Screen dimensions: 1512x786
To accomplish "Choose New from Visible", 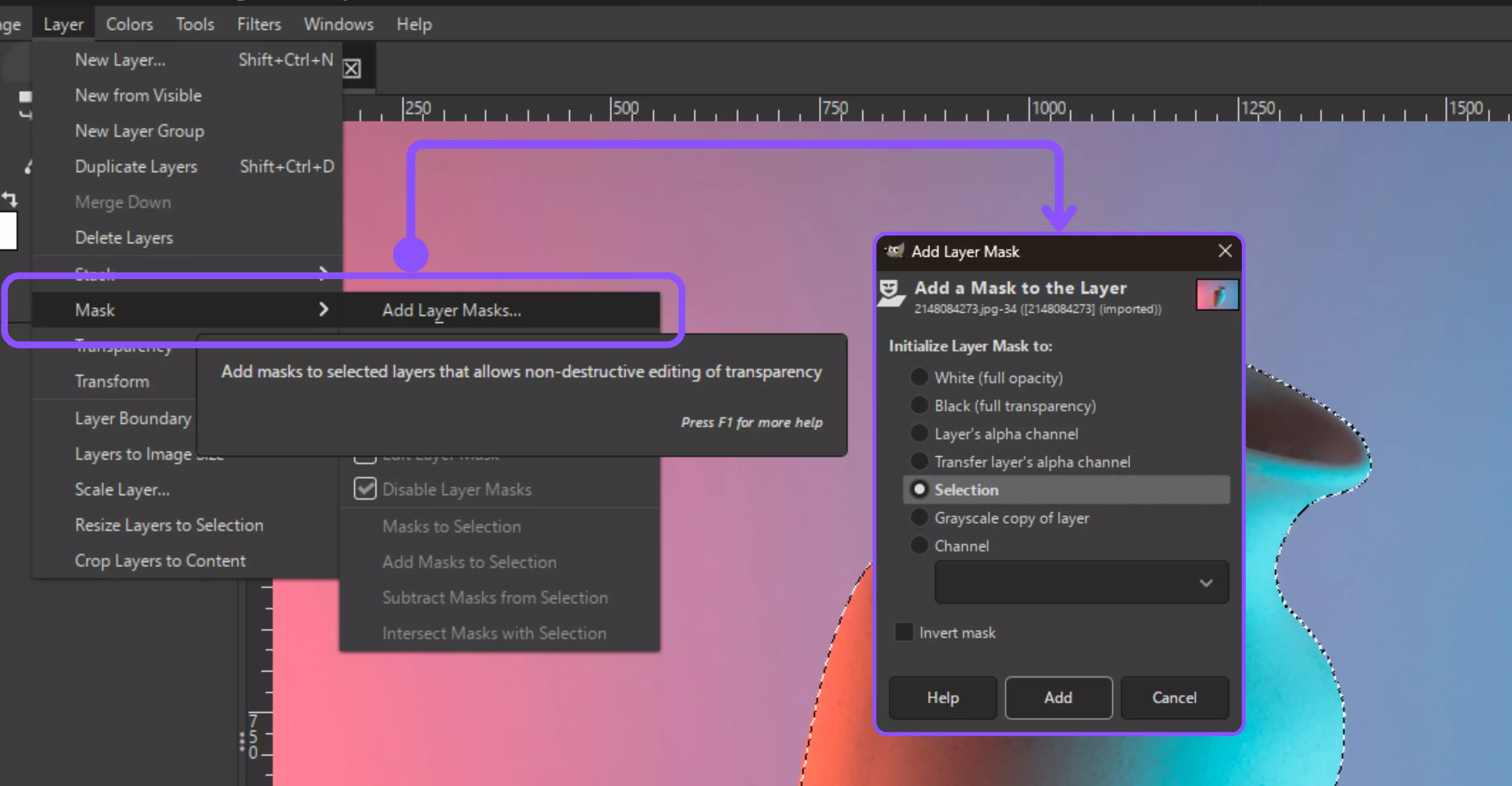I will point(187,95).
